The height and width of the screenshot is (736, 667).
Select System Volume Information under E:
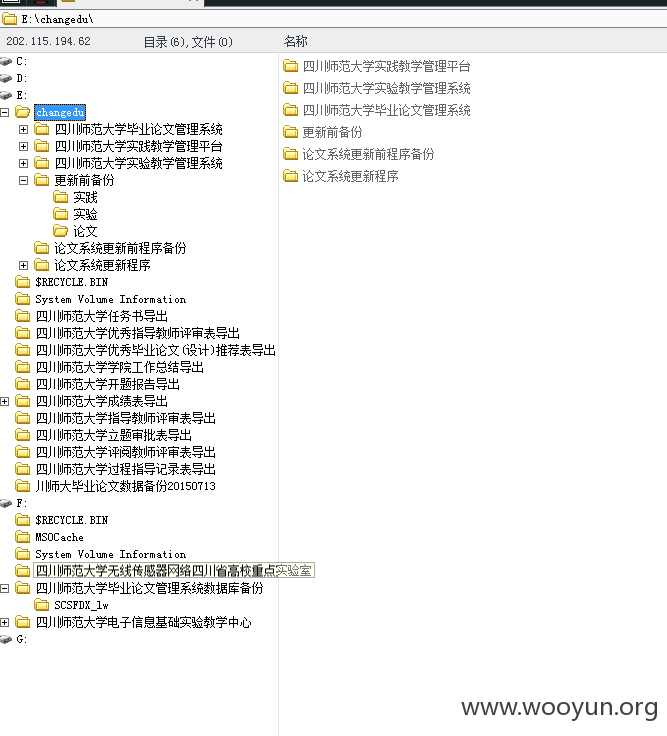pos(111,299)
